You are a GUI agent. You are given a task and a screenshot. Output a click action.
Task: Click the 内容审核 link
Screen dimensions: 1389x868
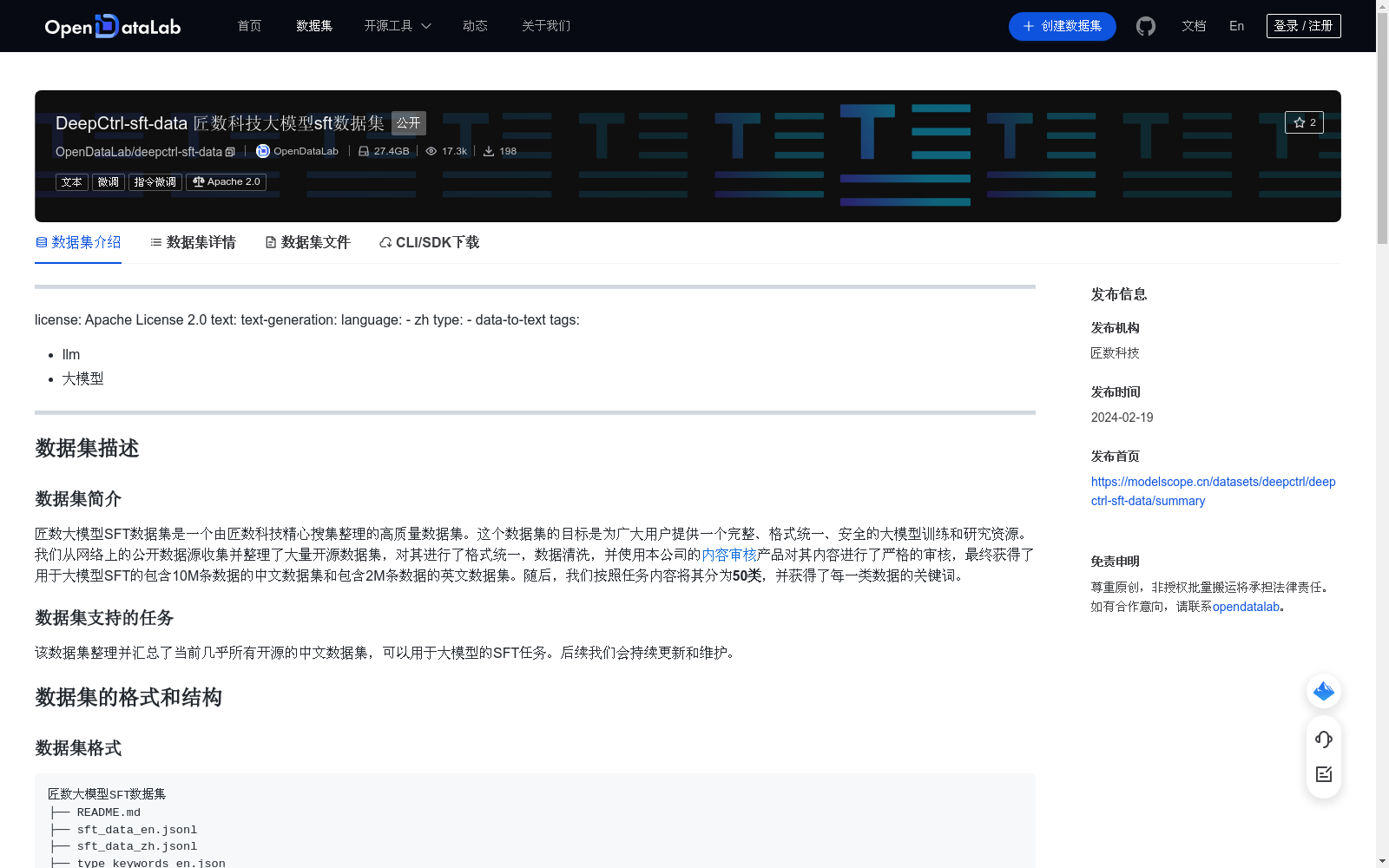pyautogui.click(x=729, y=555)
